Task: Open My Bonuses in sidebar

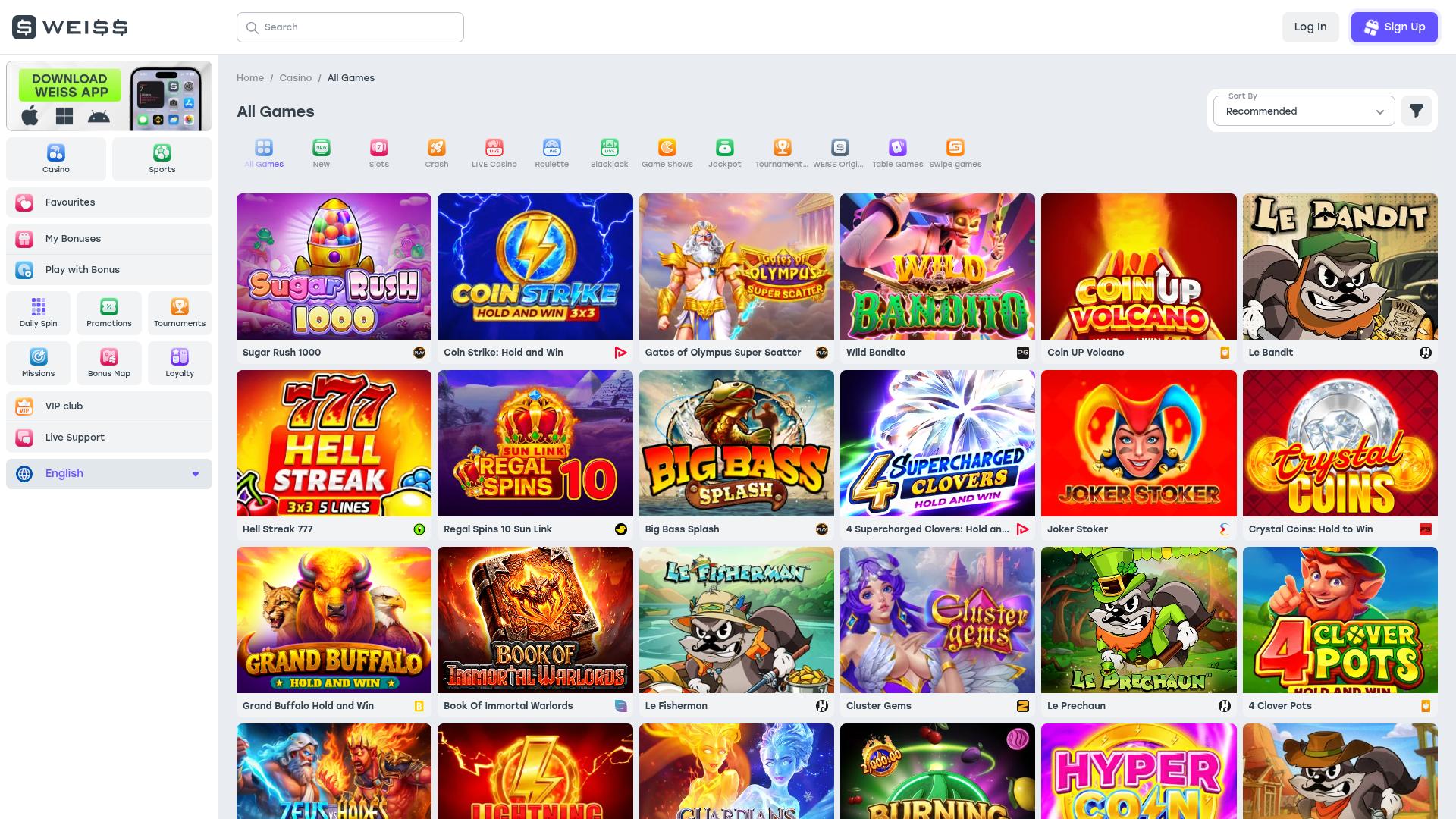Action: [109, 239]
